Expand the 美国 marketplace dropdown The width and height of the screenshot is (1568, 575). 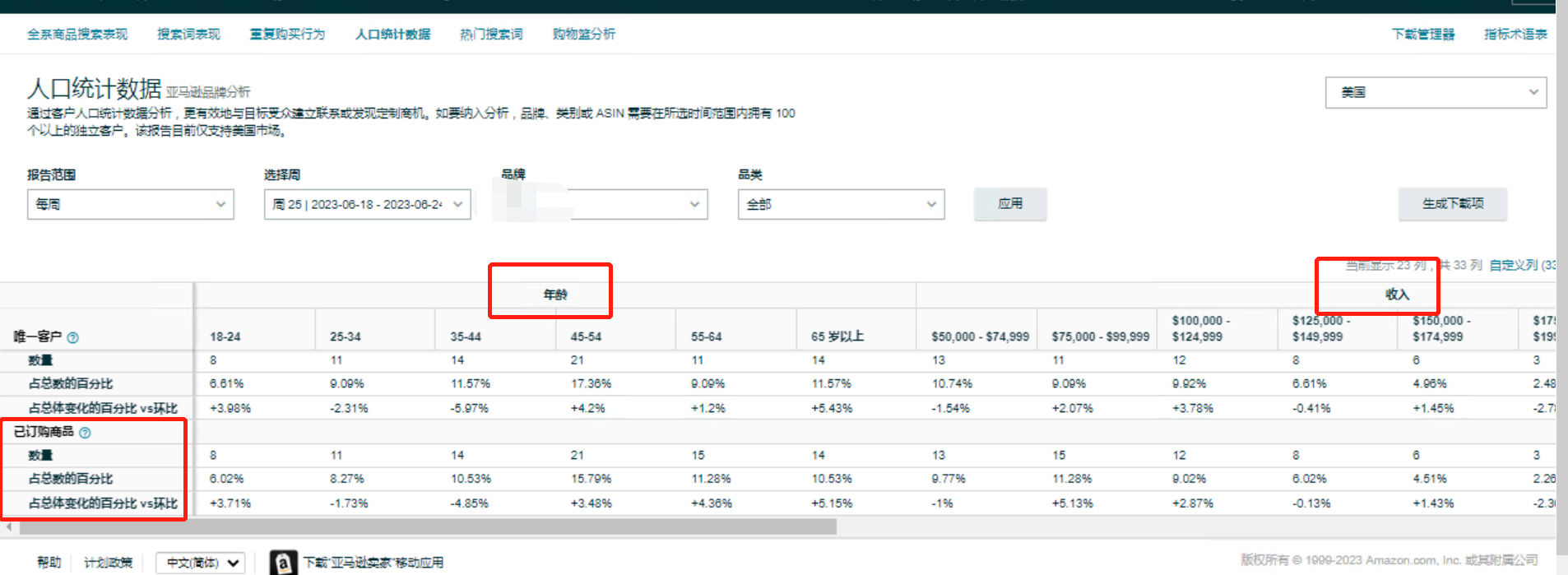(1436, 92)
